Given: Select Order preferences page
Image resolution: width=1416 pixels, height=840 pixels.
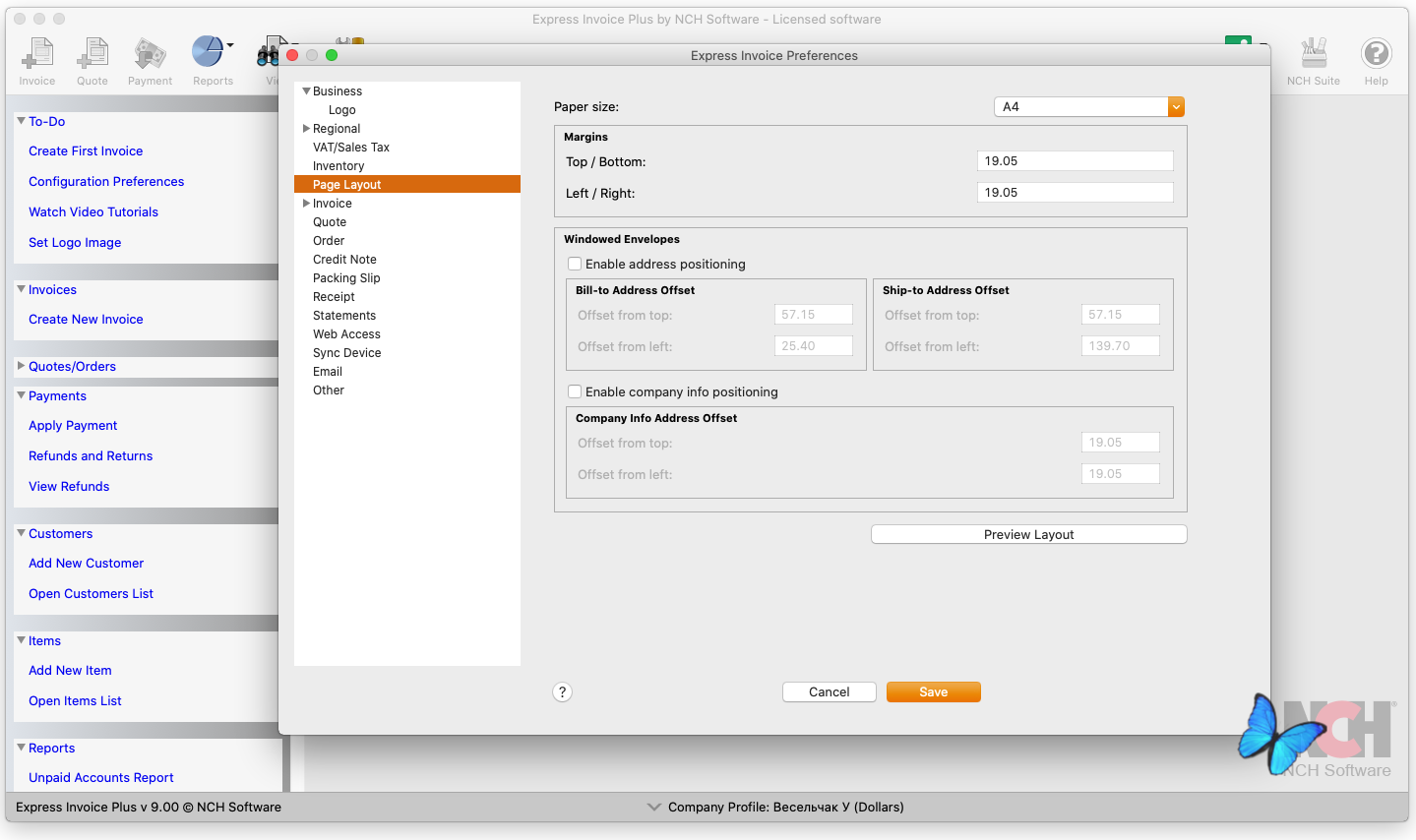Looking at the screenshot, I should point(329,241).
